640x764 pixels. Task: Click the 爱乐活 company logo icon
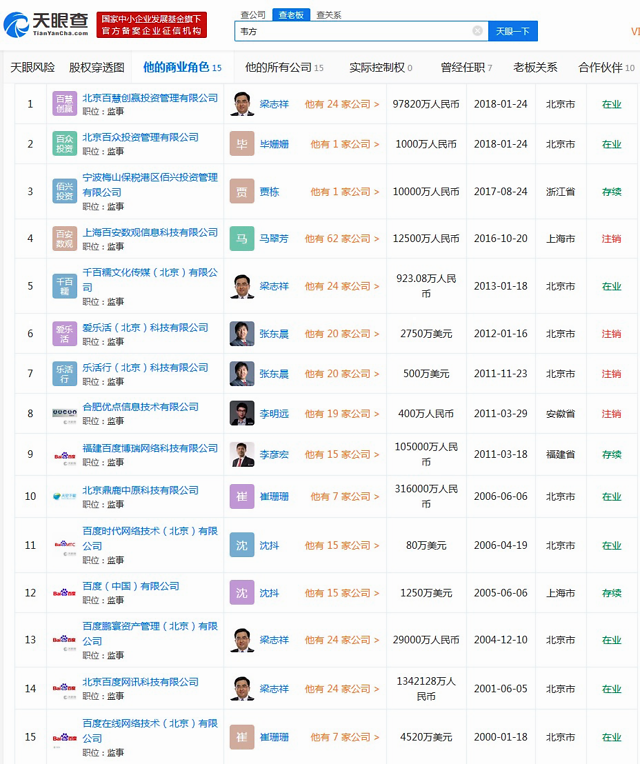point(64,333)
